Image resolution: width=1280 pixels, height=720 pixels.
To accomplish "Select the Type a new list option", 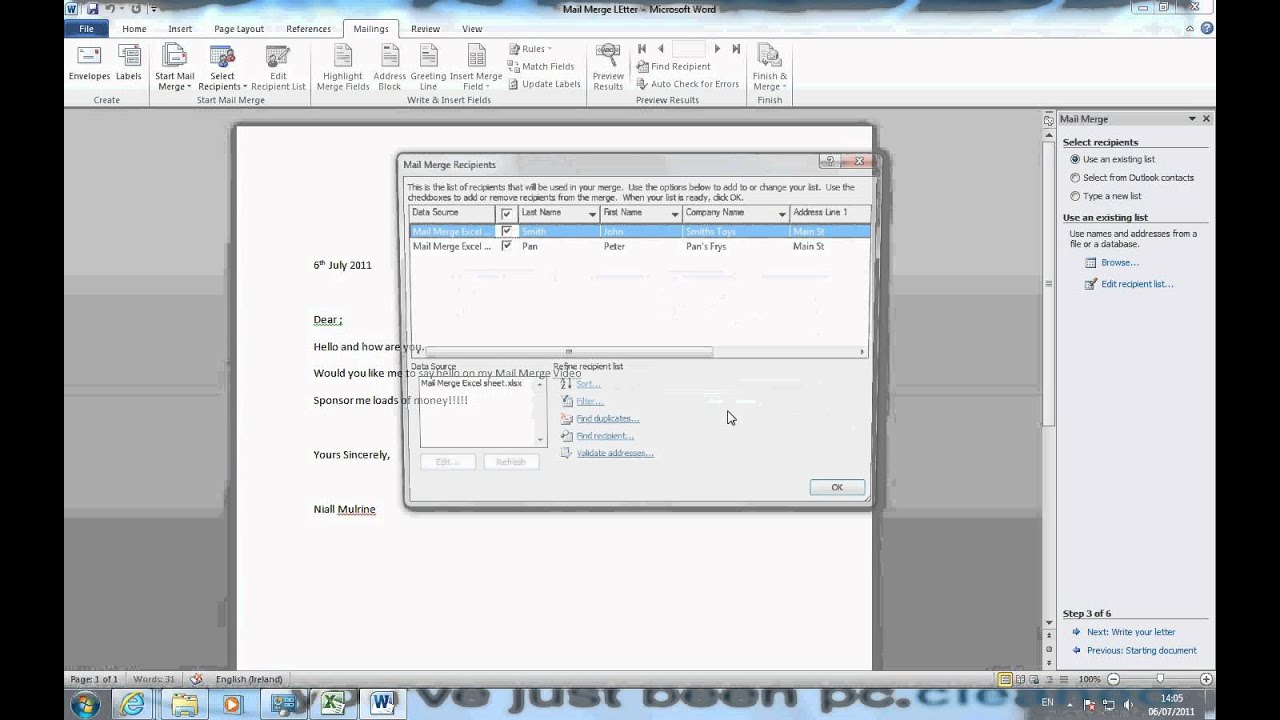I will (x=1075, y=196).
